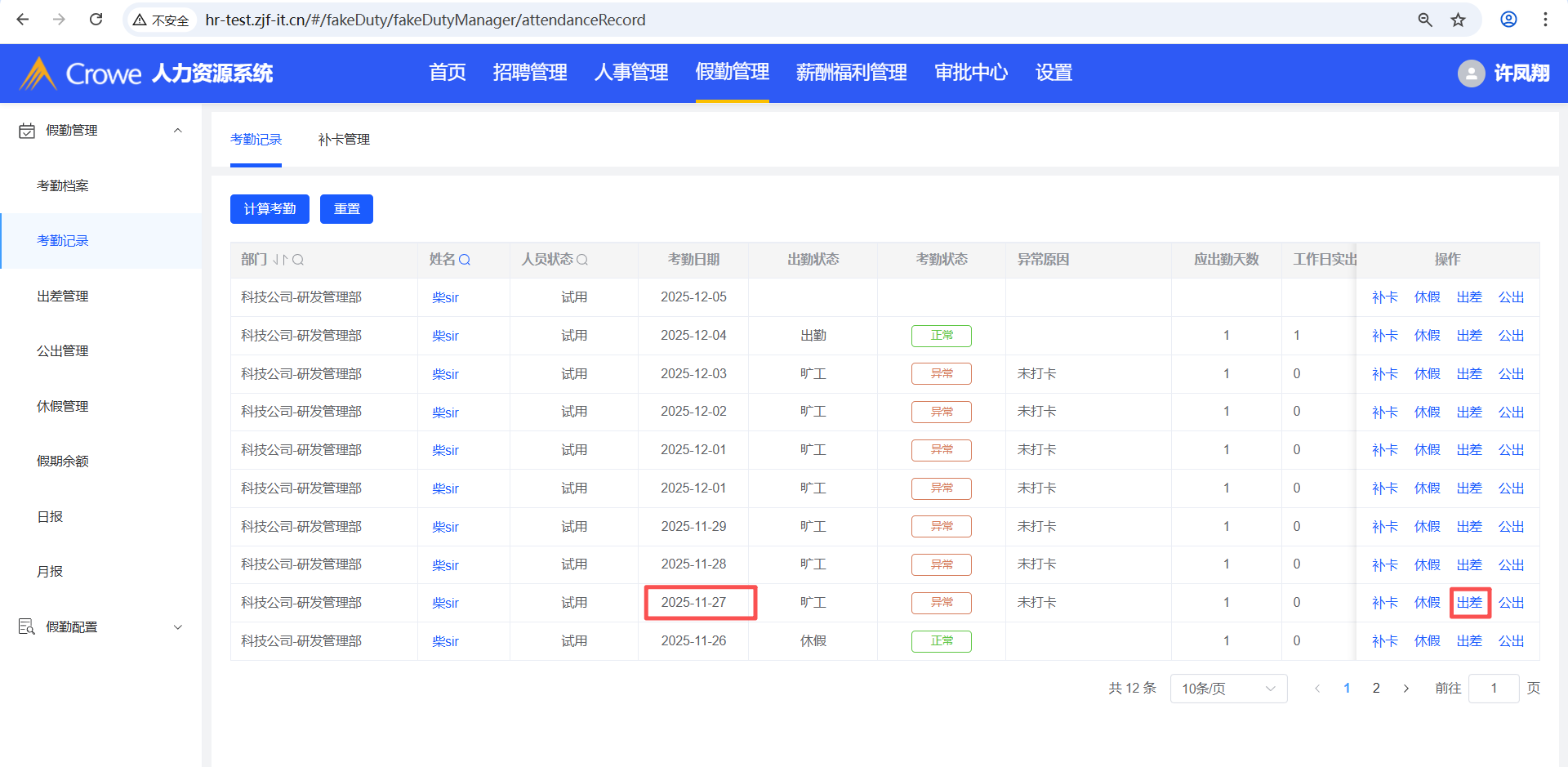
Task: Click the 计算考勤 button
Action: tap(269, 209)
